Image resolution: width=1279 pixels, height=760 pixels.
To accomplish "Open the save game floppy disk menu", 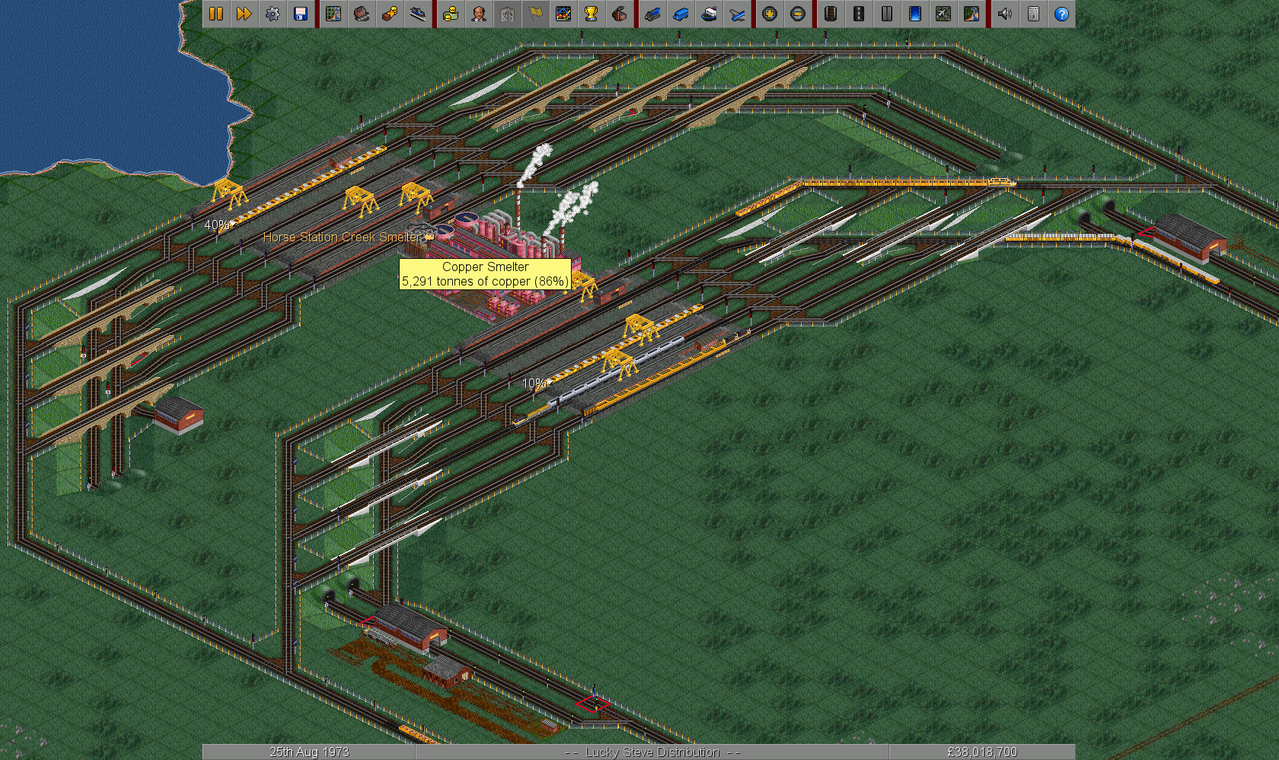I will pos(300,14).
